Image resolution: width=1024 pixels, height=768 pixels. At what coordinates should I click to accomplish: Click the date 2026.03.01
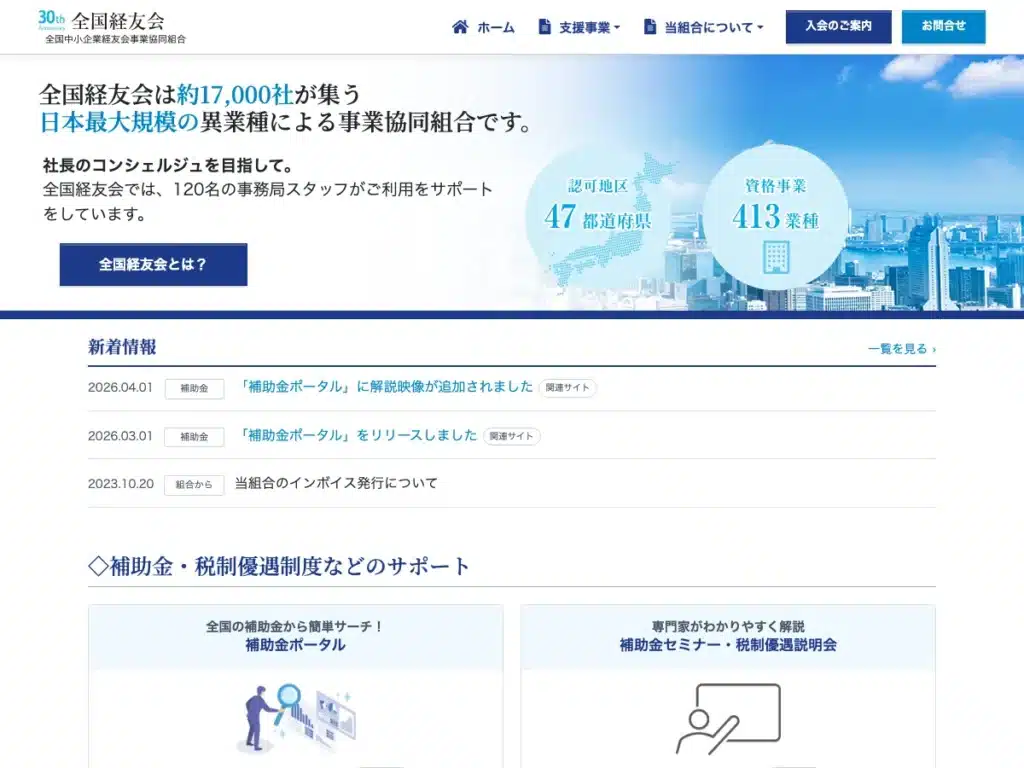[x=120, y=436]
